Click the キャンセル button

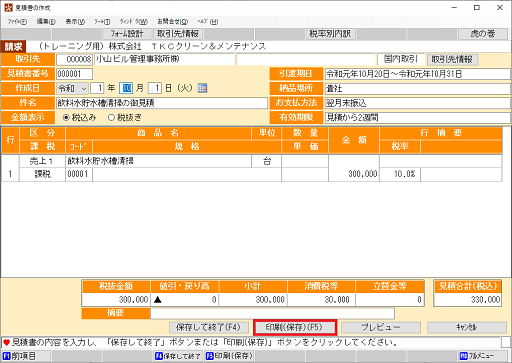pos(467,327)
